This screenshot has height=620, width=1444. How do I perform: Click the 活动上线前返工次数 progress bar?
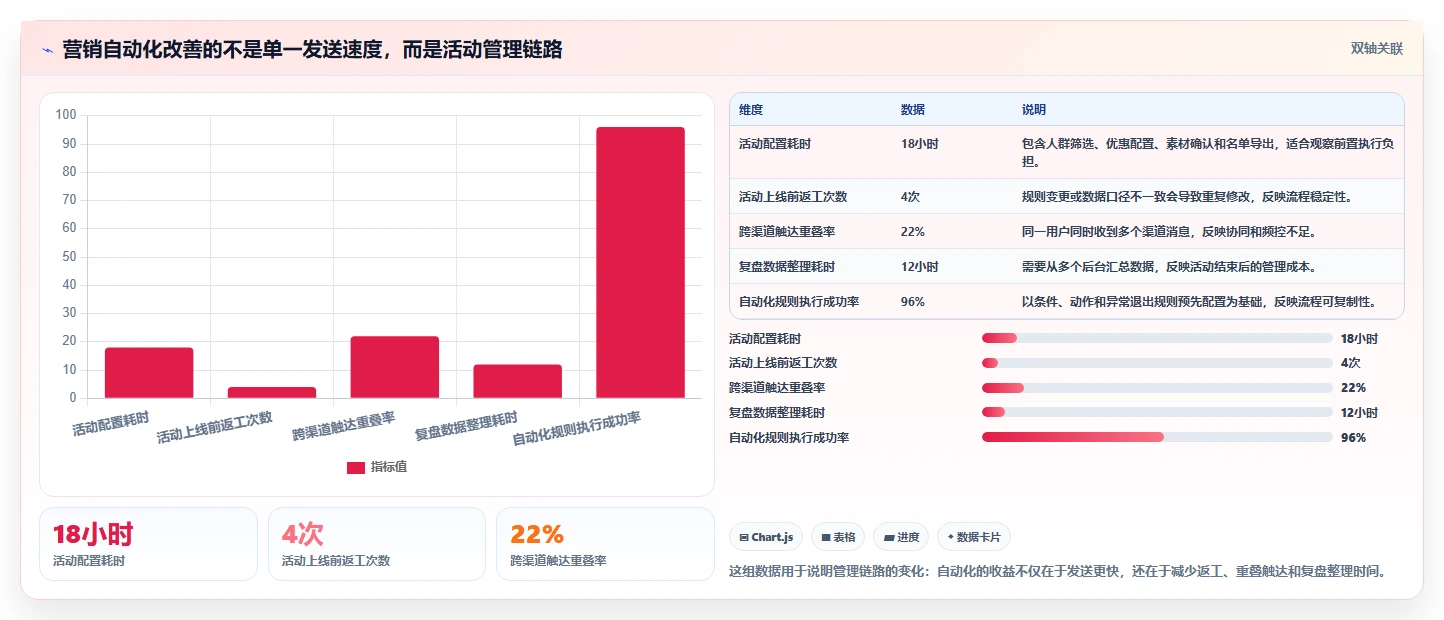point(1157,363)
